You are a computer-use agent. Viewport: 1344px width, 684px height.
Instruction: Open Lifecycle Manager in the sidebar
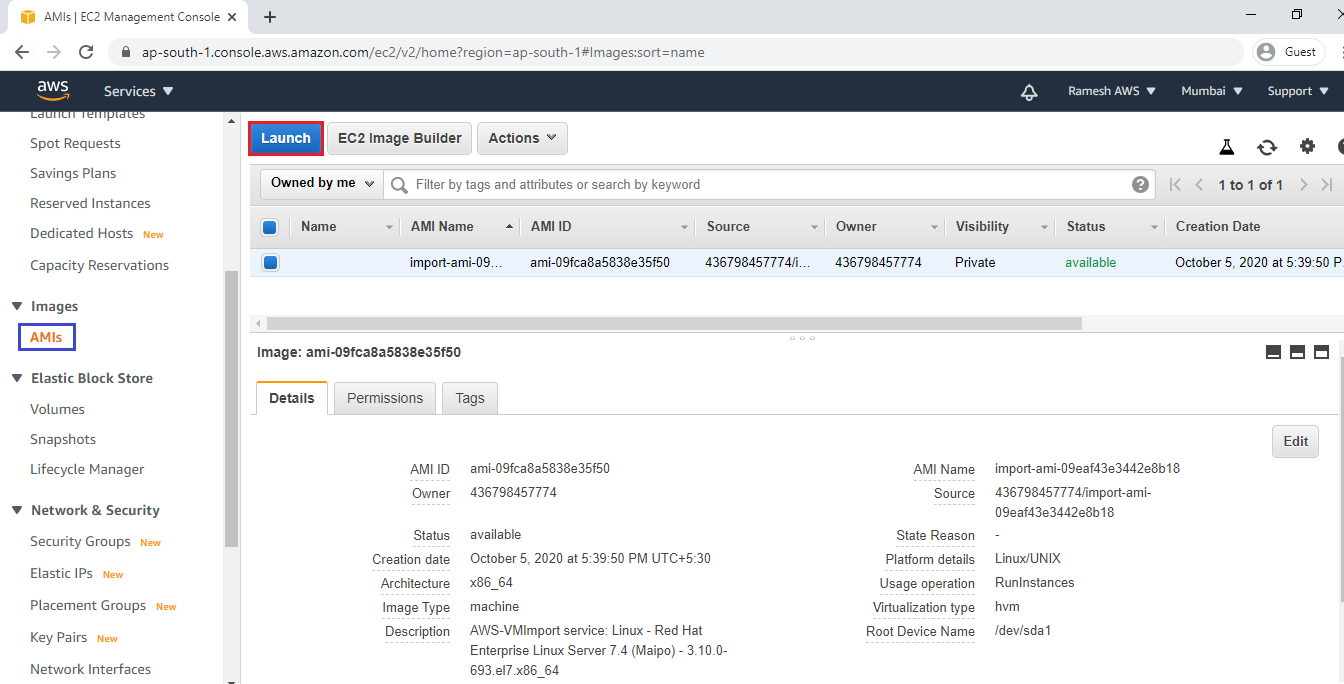[87, 469]
